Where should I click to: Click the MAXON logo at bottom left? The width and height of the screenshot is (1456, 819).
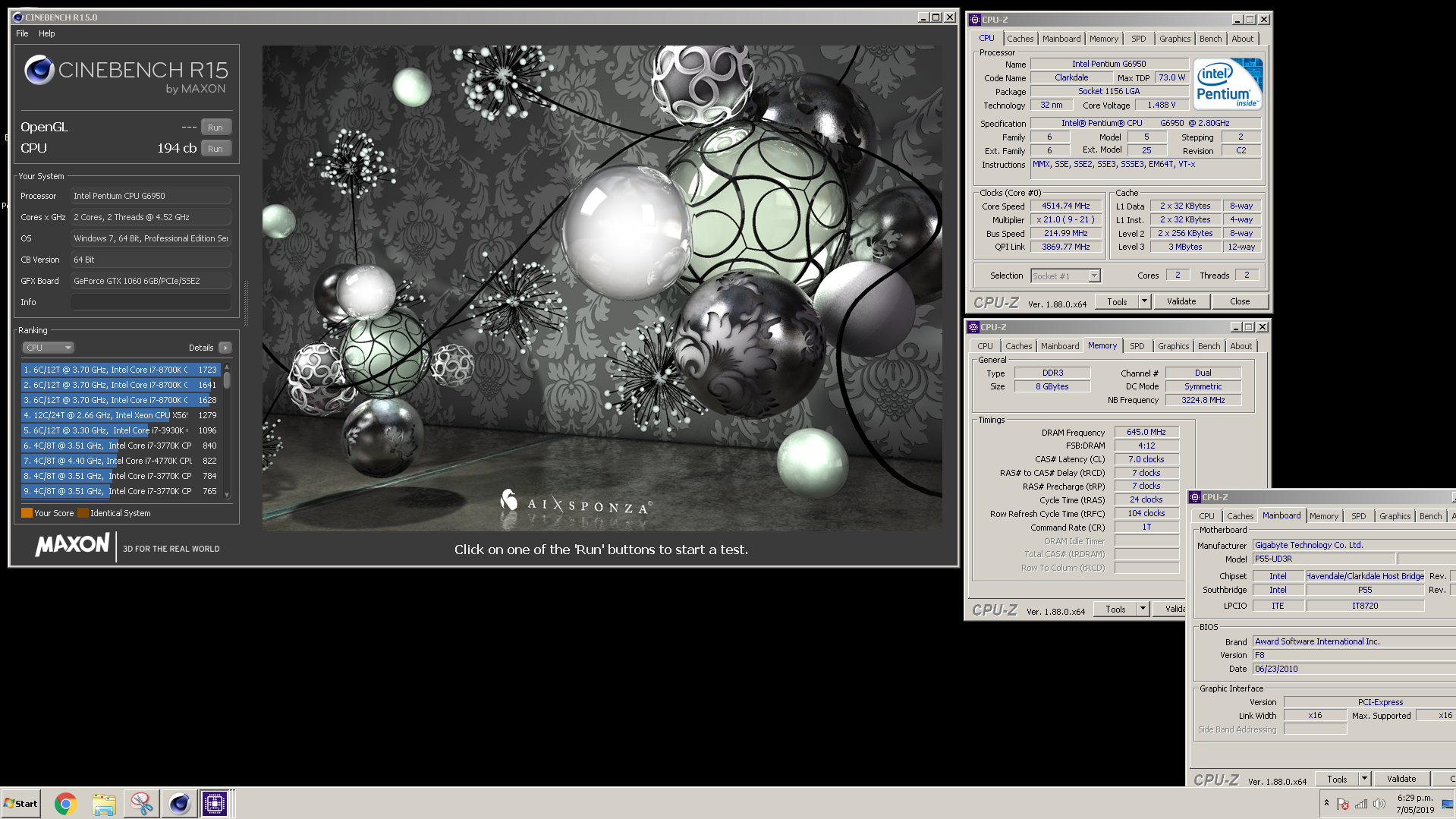72,544
